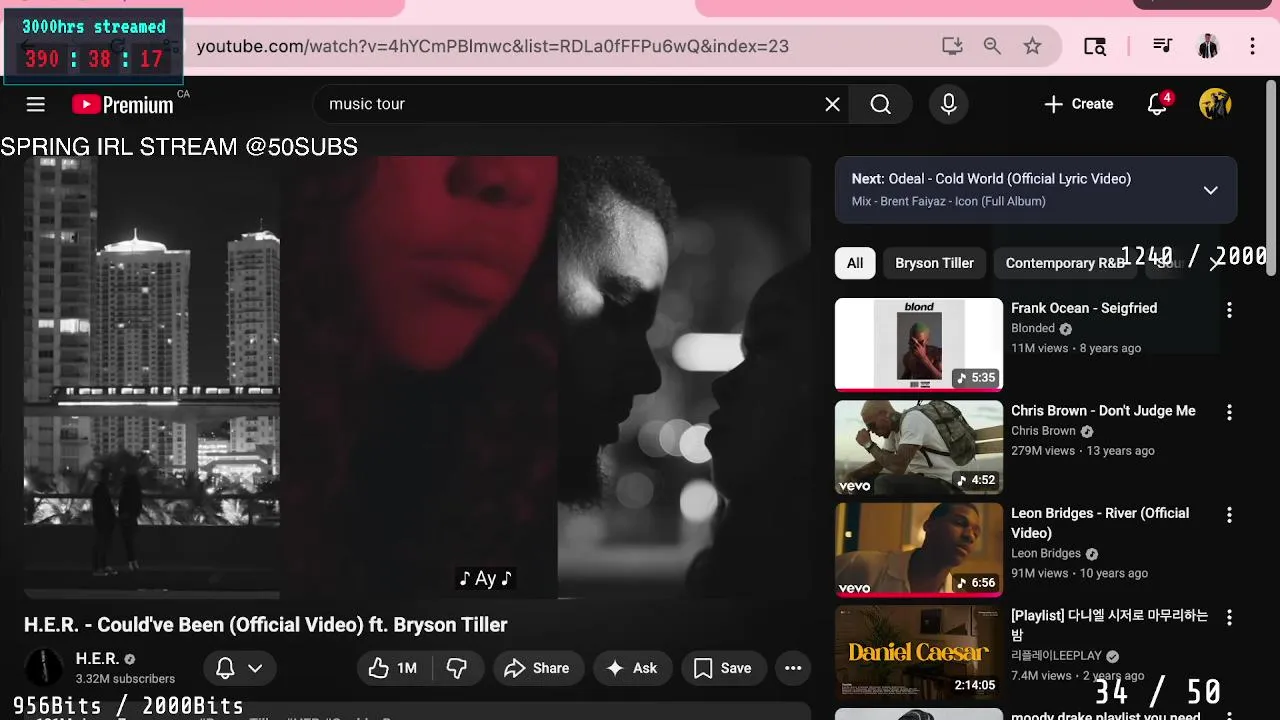Expand the Next up playlist panel chevron
The width and height of the screenshot is (1280, 720).
click(x=1210, y=190)
